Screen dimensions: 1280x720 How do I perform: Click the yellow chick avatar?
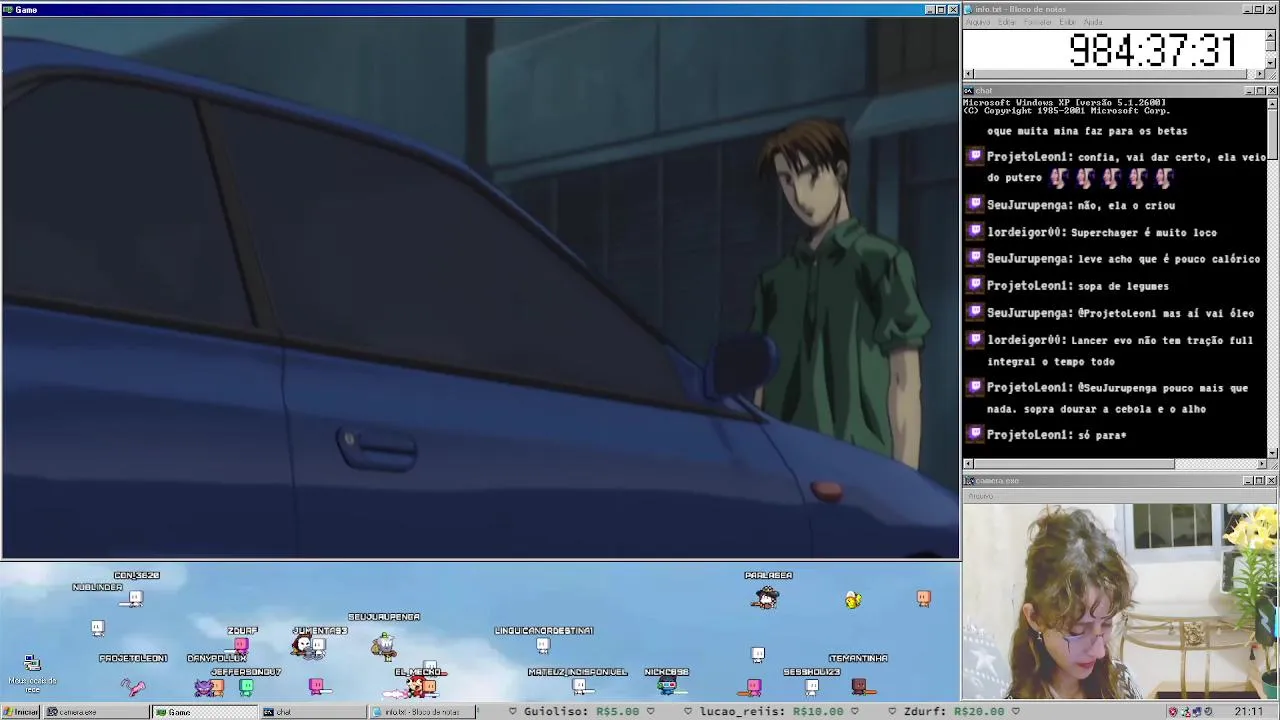coord(852,599)
